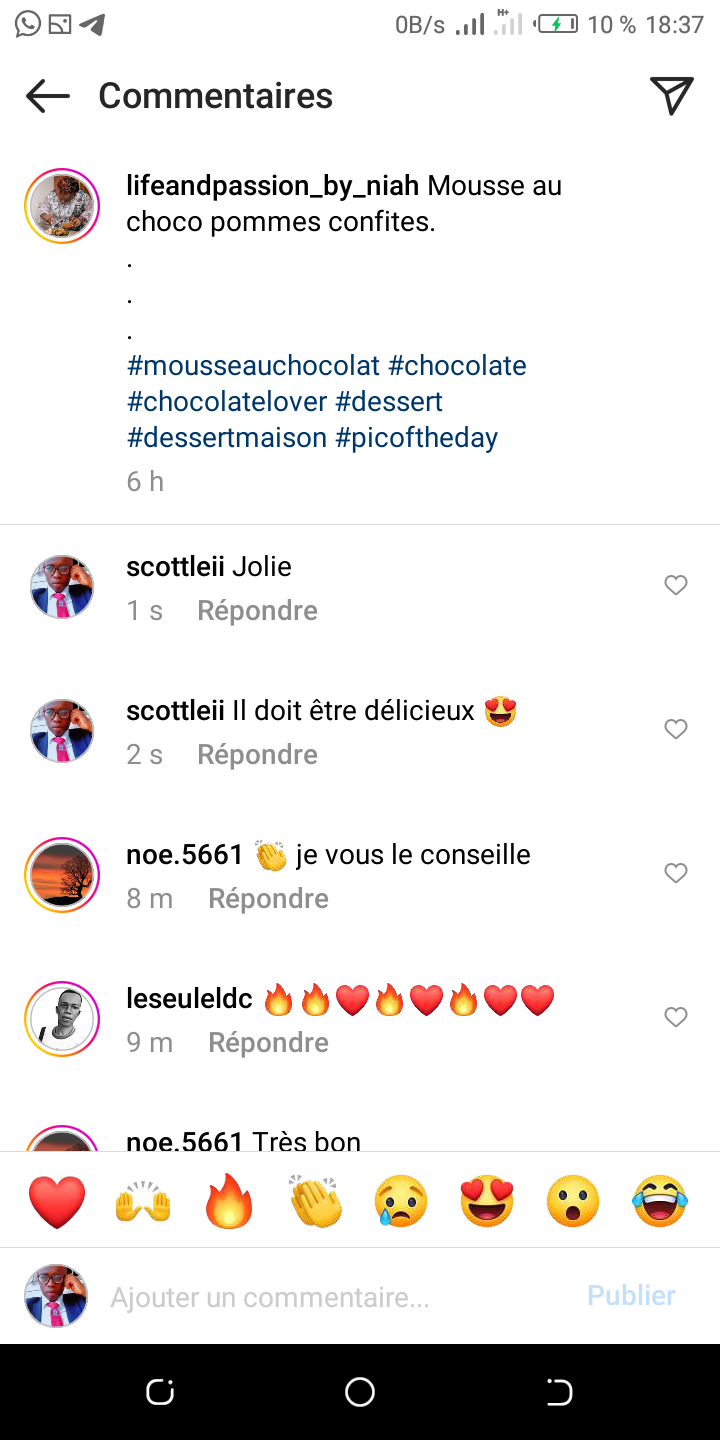Insert the red heart quick emoji

point(57,1201)
